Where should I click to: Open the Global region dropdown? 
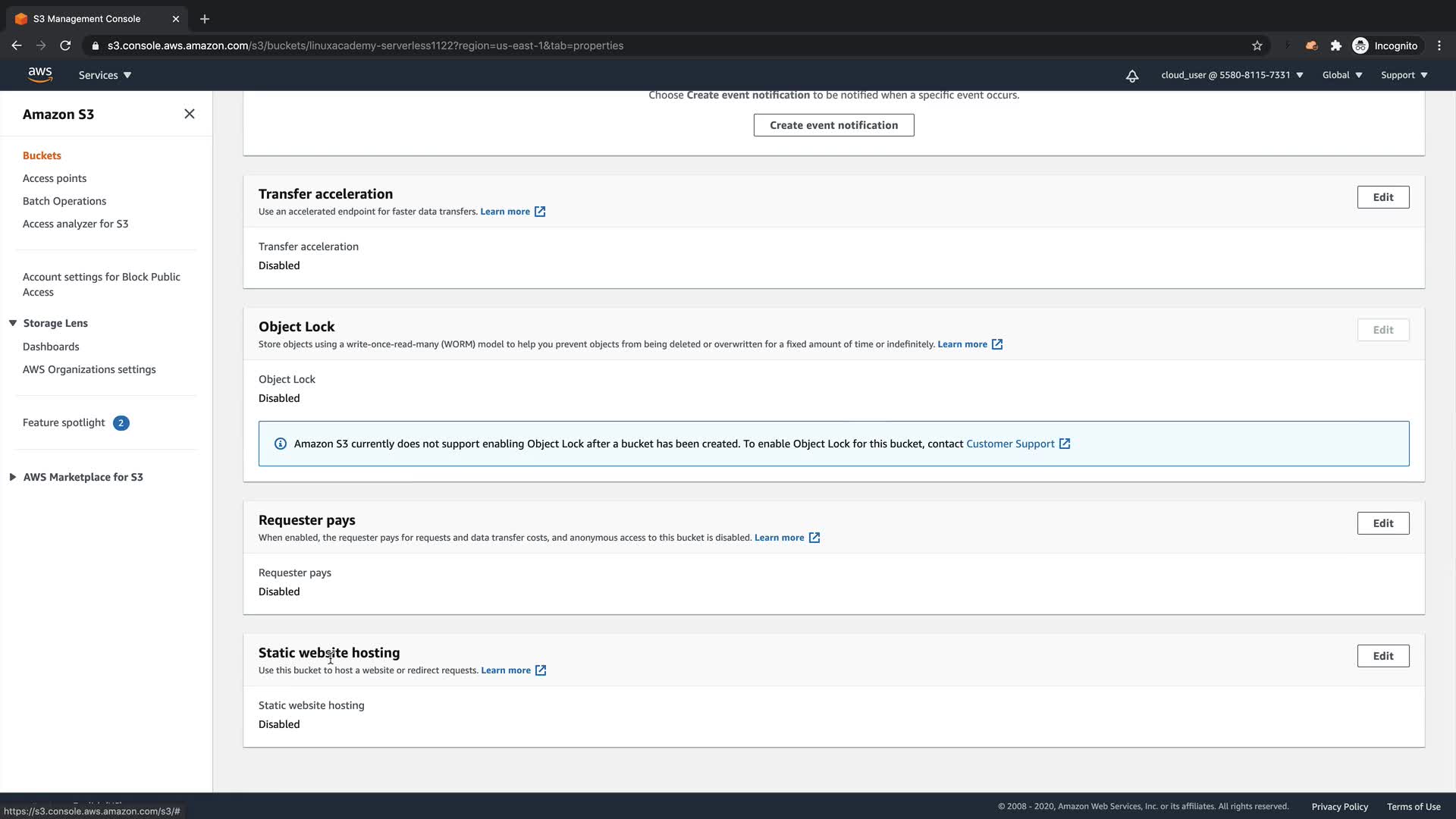pos(1341,75)
